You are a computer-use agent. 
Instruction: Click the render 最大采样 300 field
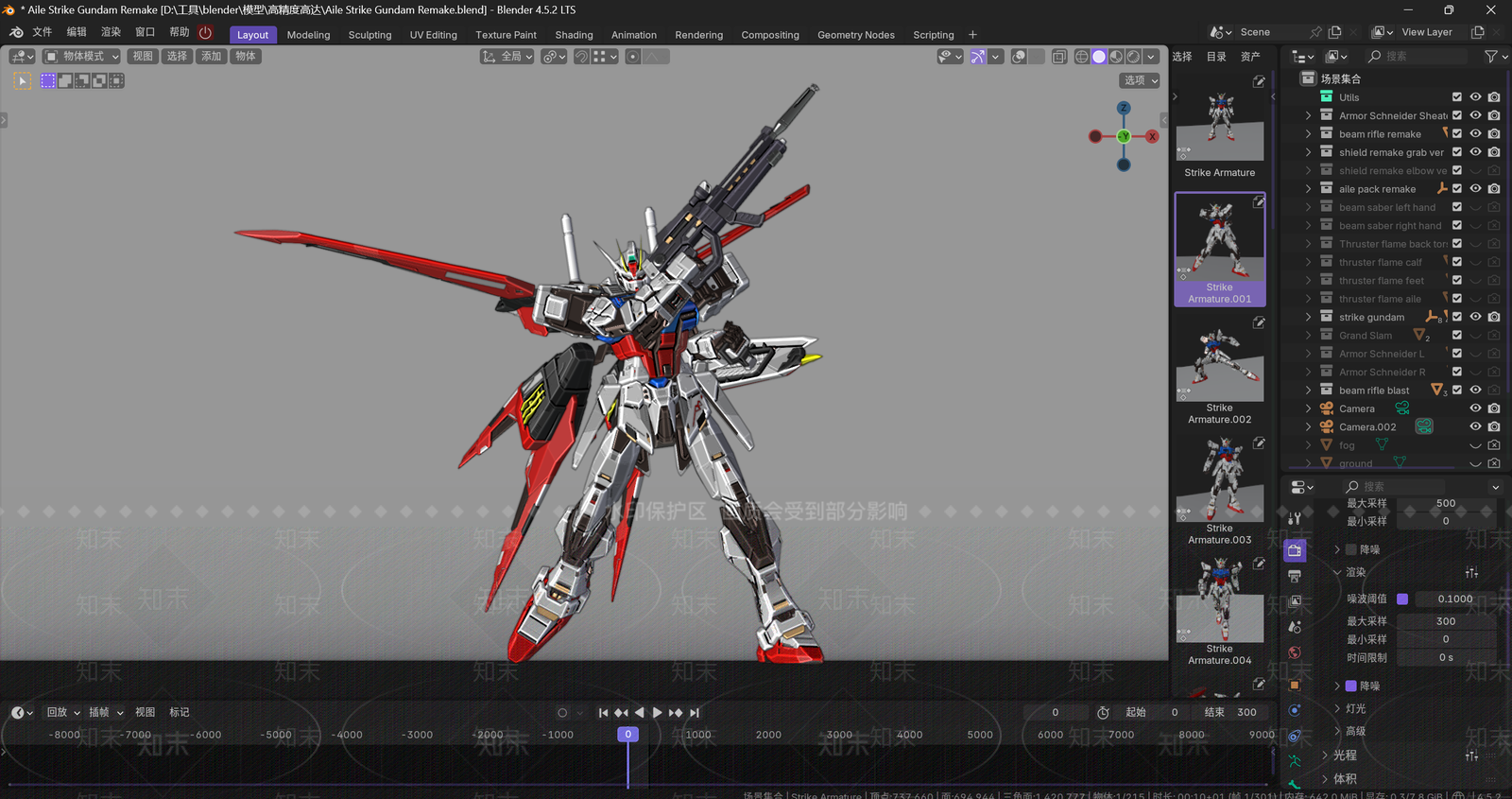coord(1446,621)
